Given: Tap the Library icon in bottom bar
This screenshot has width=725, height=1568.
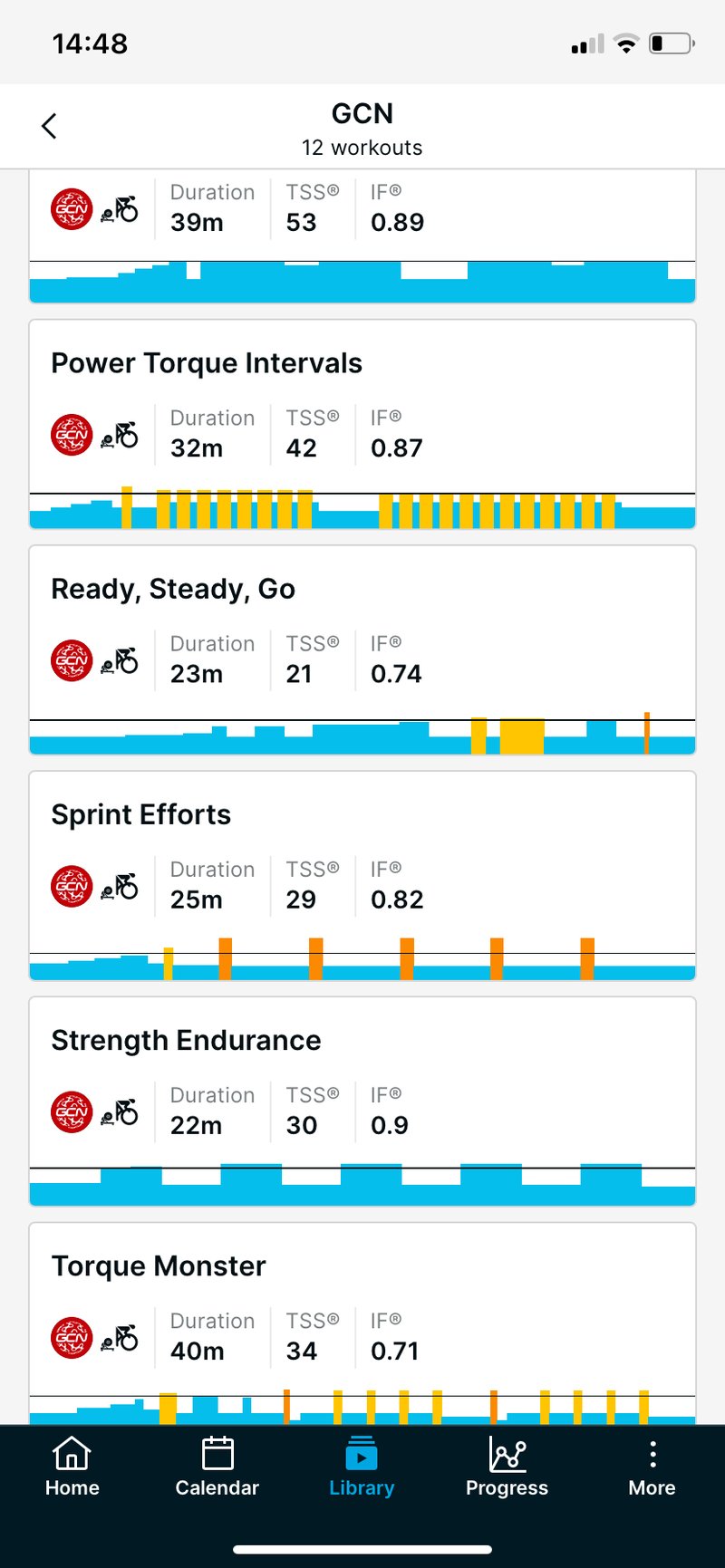Looking at the screenshot, I should click(362, 1455).
